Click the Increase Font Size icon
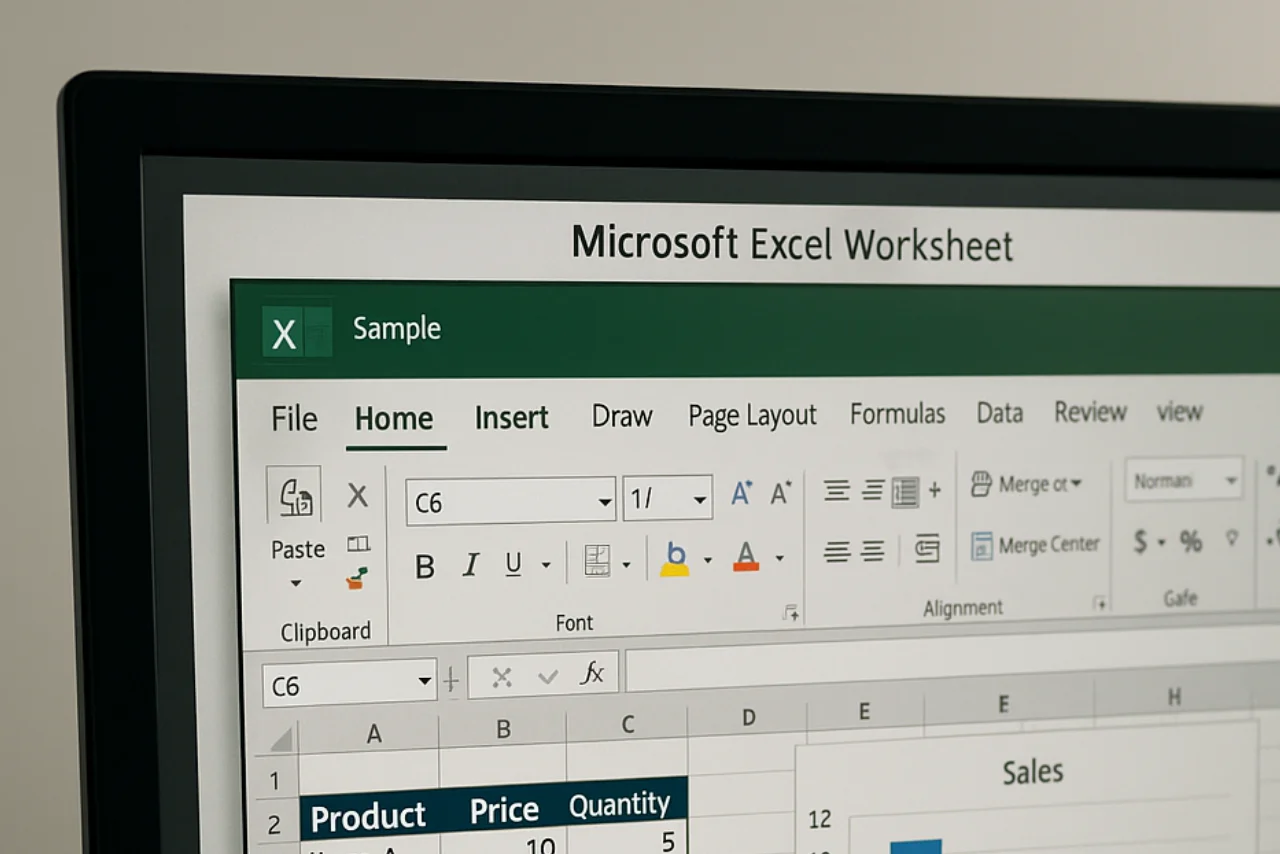 click(x=740, y=490)
